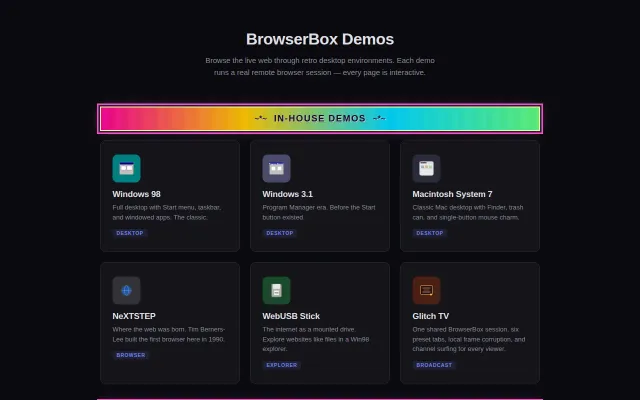
Task: Click the DESKTOP tag on Windows 98 card
Action: coord(130,233)
